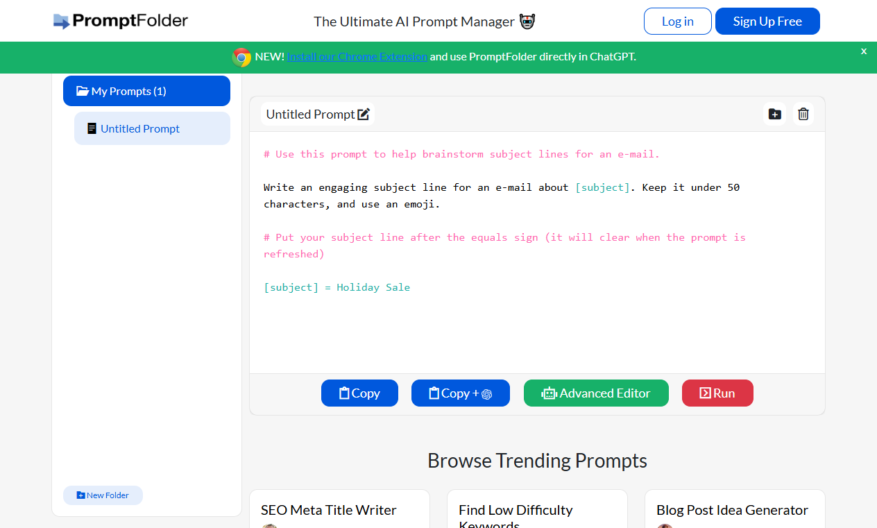877x528 pixels.
Task: Edit the prompt title pencil icon
Action: click(x=364, y=114)
